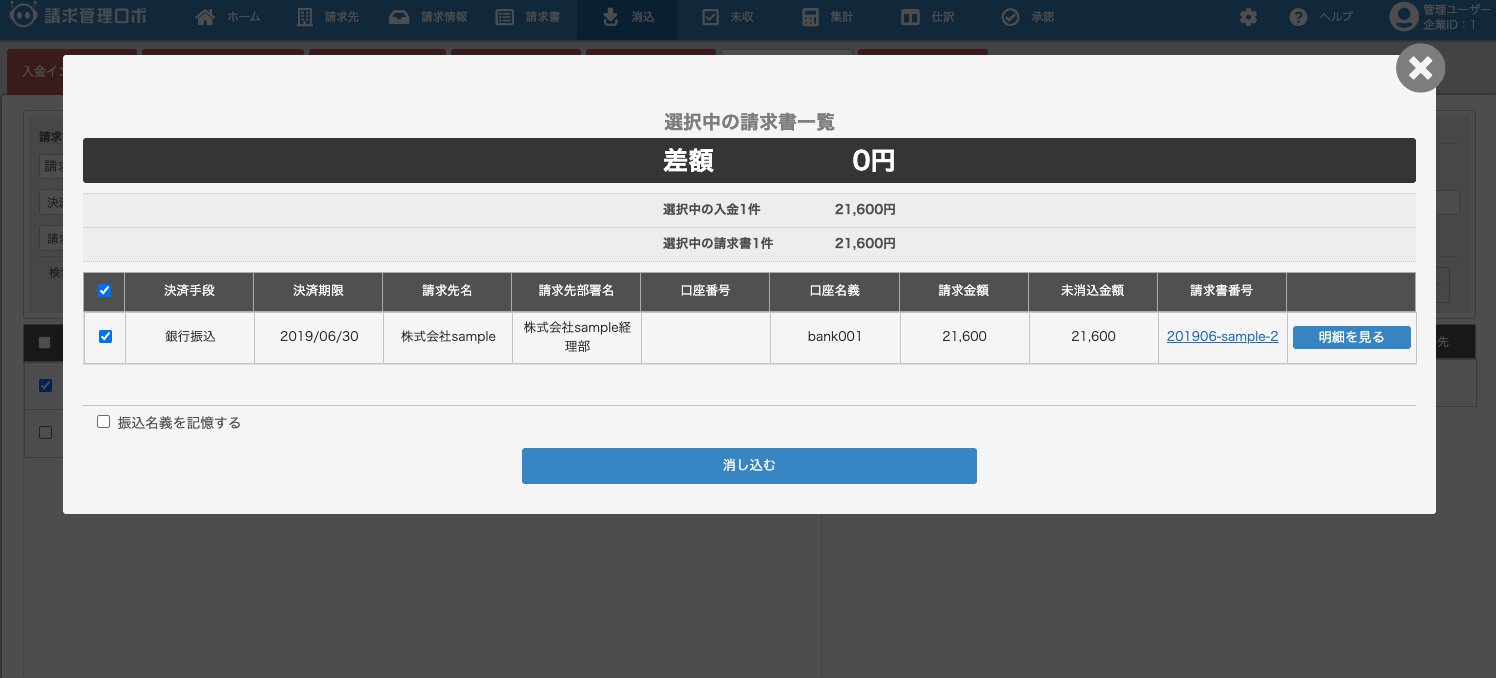Close the dialog with the X button
This screenshot has height=678, width=1496.
(x=1420, y=69)
